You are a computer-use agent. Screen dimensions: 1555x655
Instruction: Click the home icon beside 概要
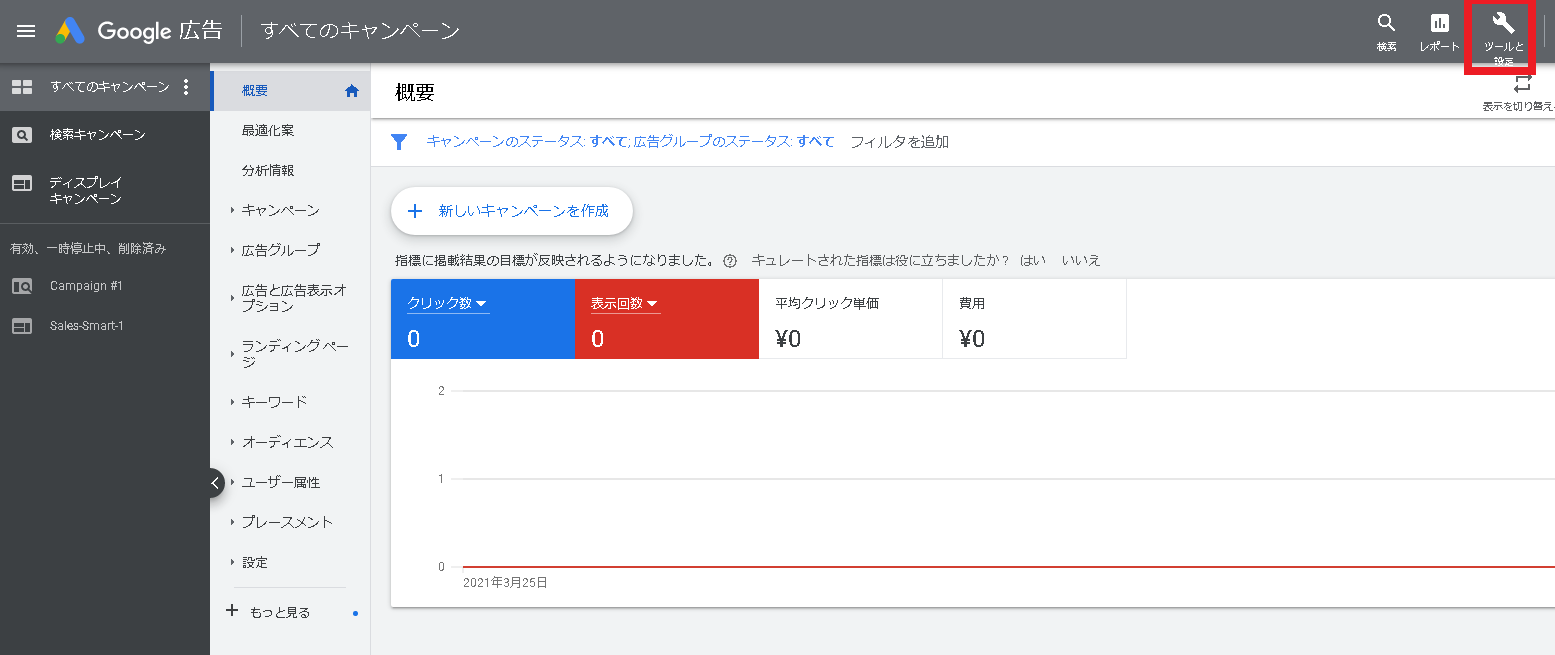click(x=351, y=91)
